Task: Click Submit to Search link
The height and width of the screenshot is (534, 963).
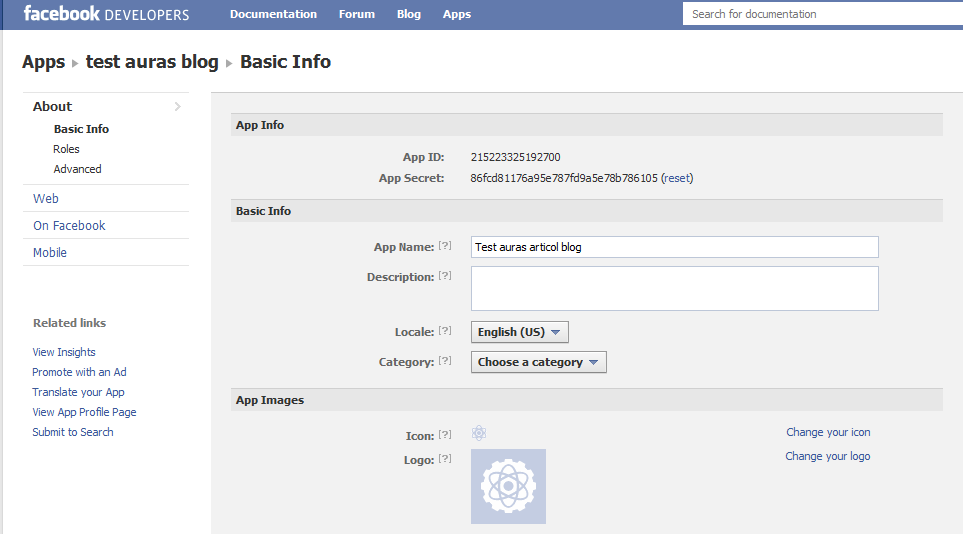Action: 72,432
